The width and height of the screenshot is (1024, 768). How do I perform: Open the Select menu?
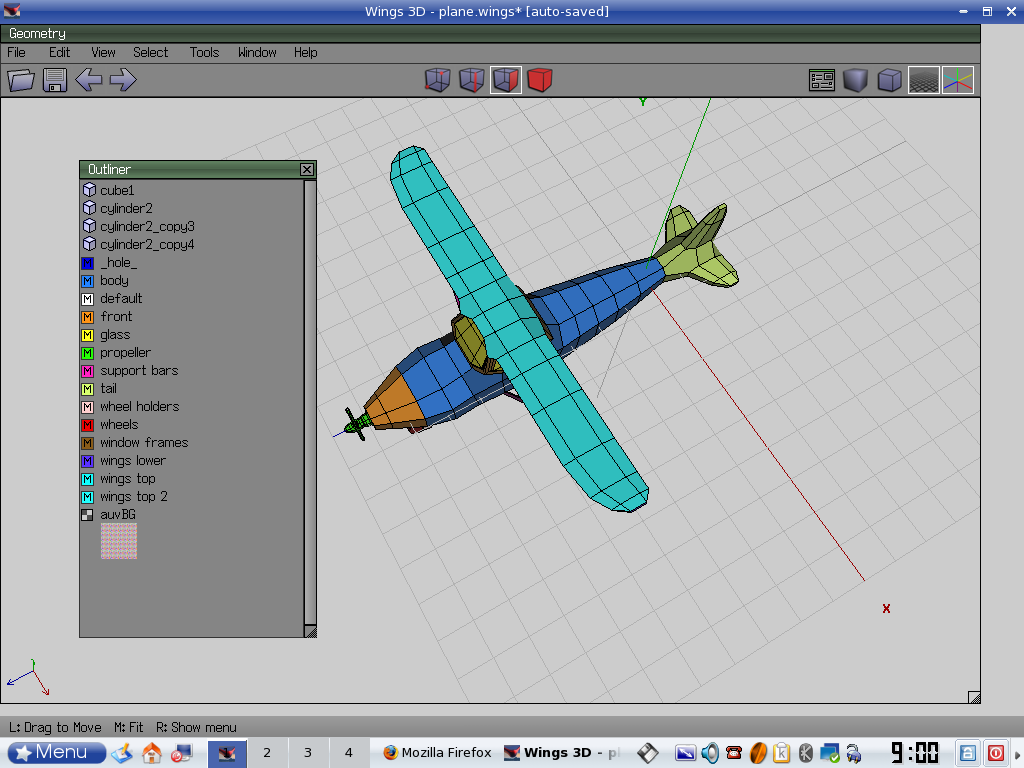pyautogui.click(x=151, y=52)
